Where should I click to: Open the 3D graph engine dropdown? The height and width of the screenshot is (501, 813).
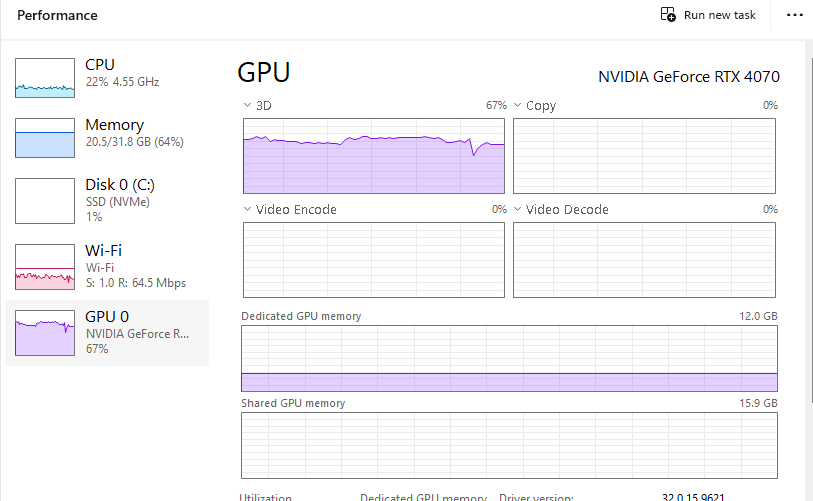[x=248, y=105]
